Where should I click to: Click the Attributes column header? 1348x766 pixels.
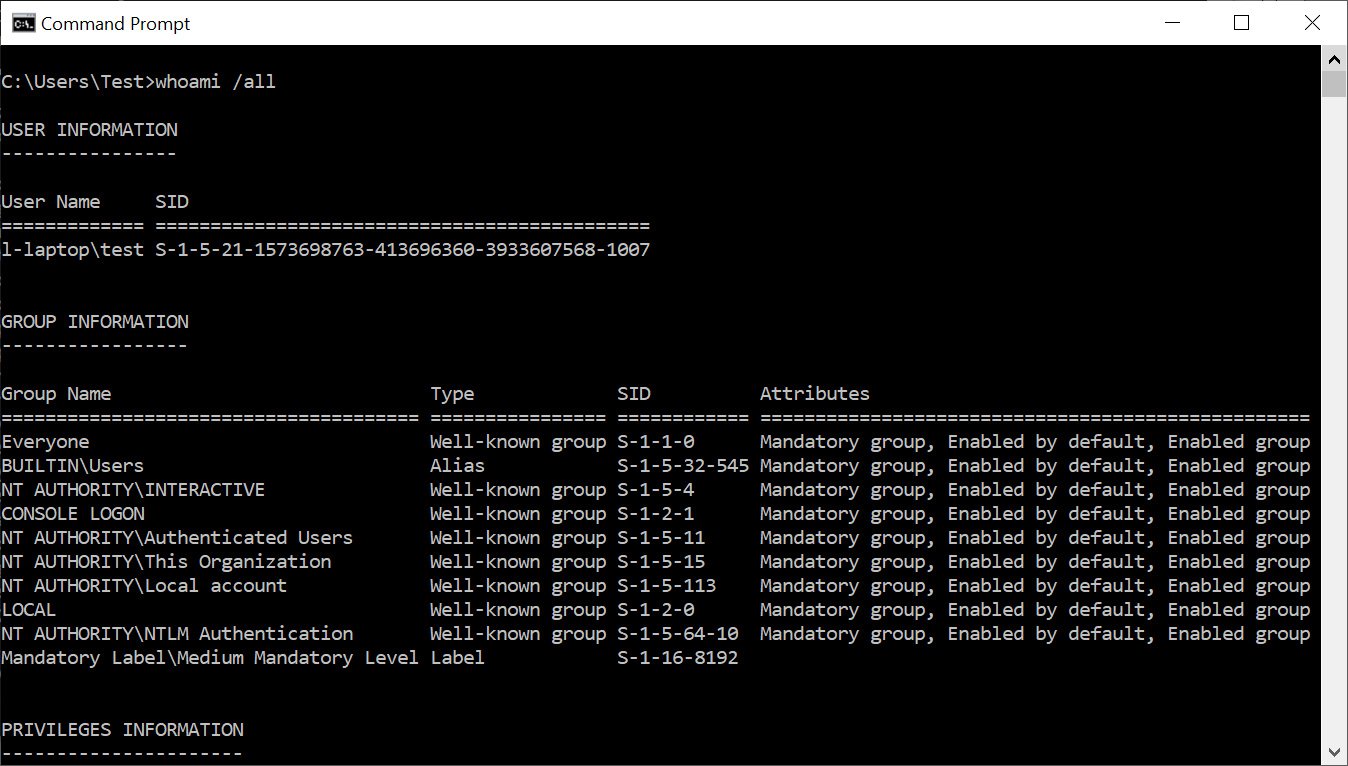point(814,393)
